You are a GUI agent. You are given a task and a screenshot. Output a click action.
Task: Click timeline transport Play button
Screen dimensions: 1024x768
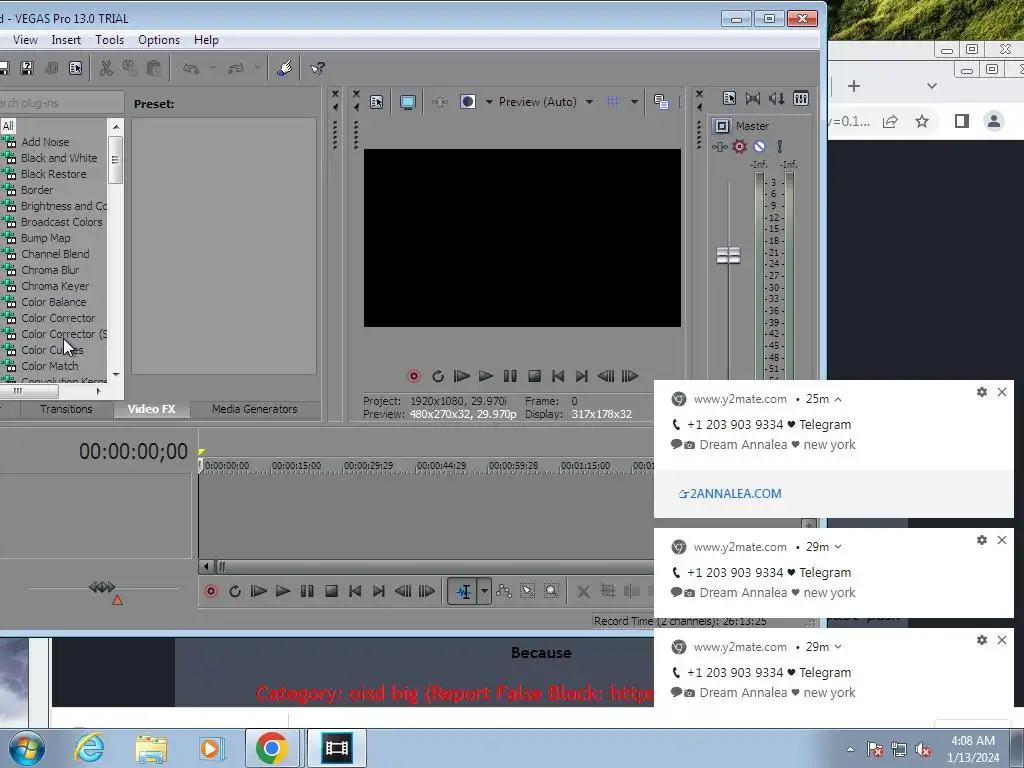(283, 592)
